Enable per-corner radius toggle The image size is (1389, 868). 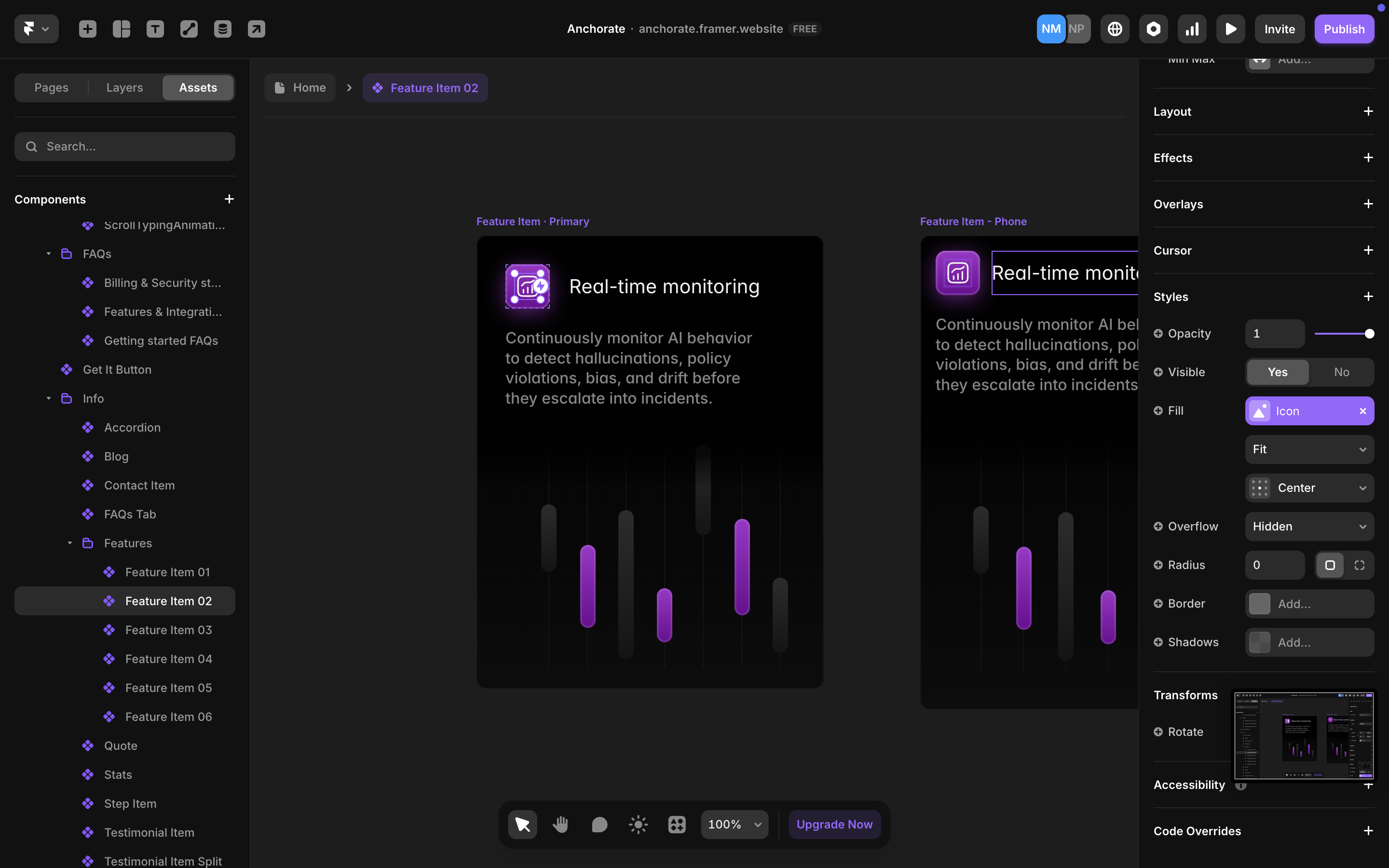tap(1359, 565)
